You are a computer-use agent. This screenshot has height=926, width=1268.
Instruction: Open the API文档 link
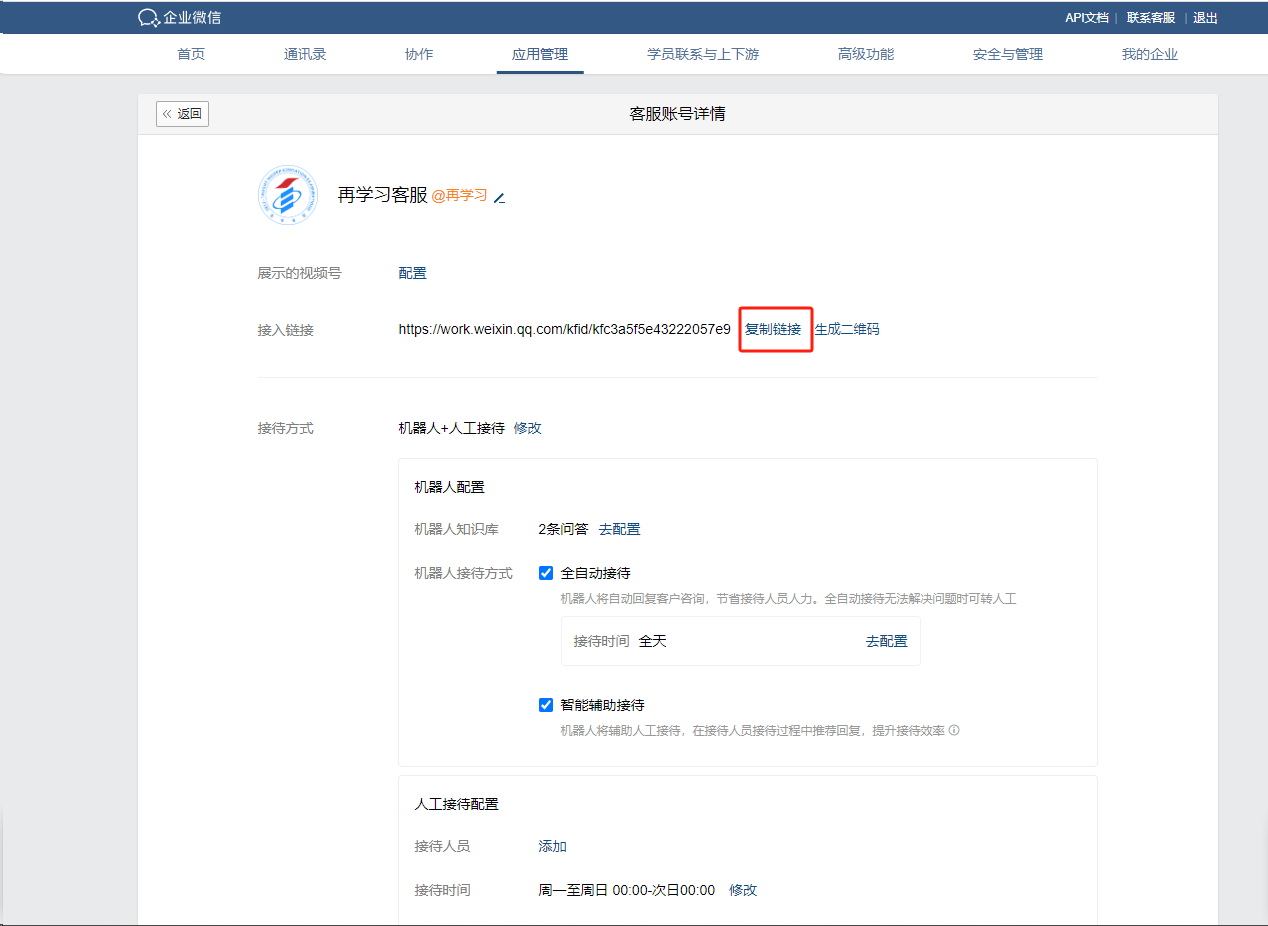[1087, 18]
